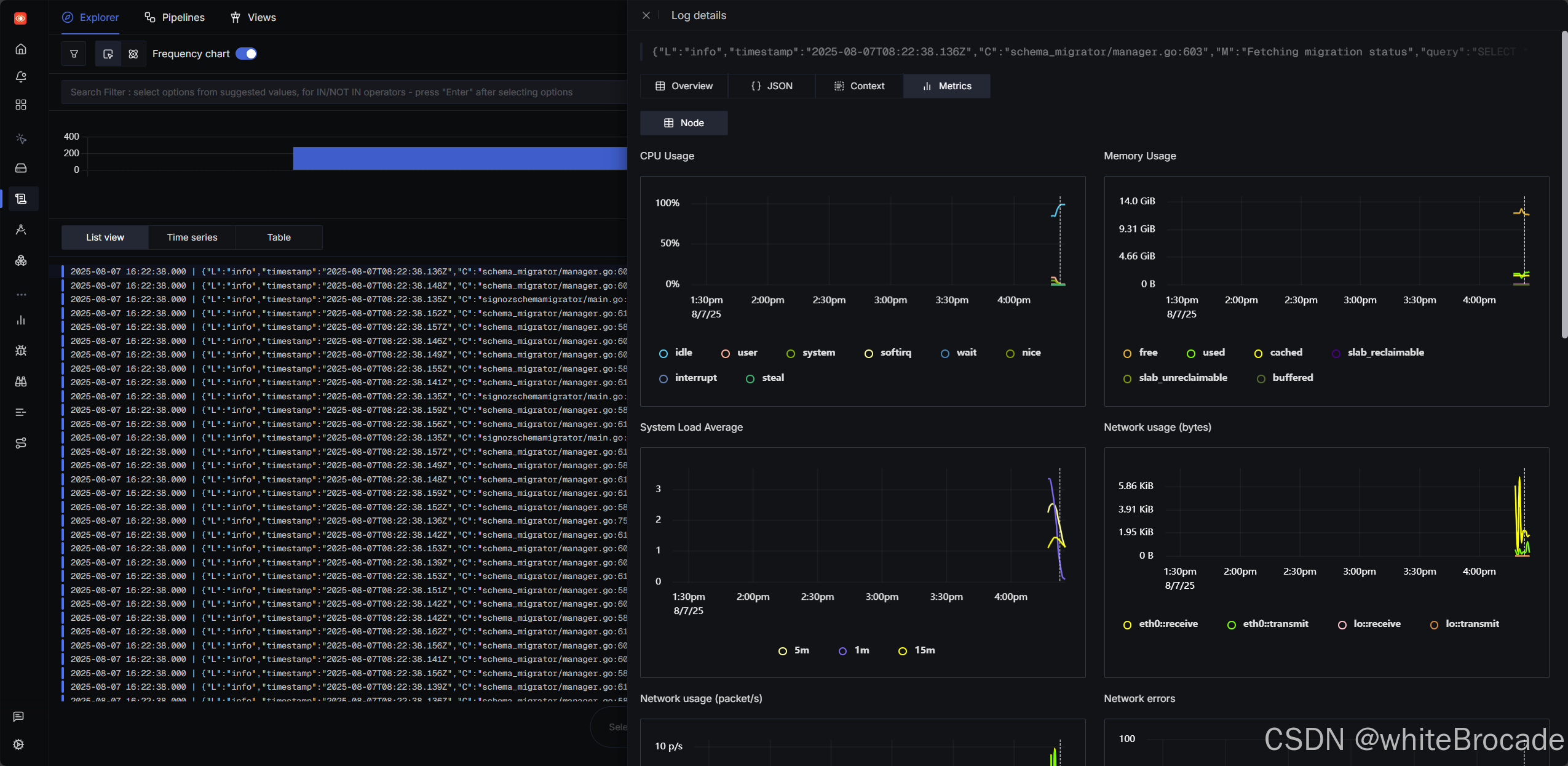Open the binoculars sidebar icon
Image resolution: width=1568 pixels, height=766 pixels.
(x=21, y=381)
